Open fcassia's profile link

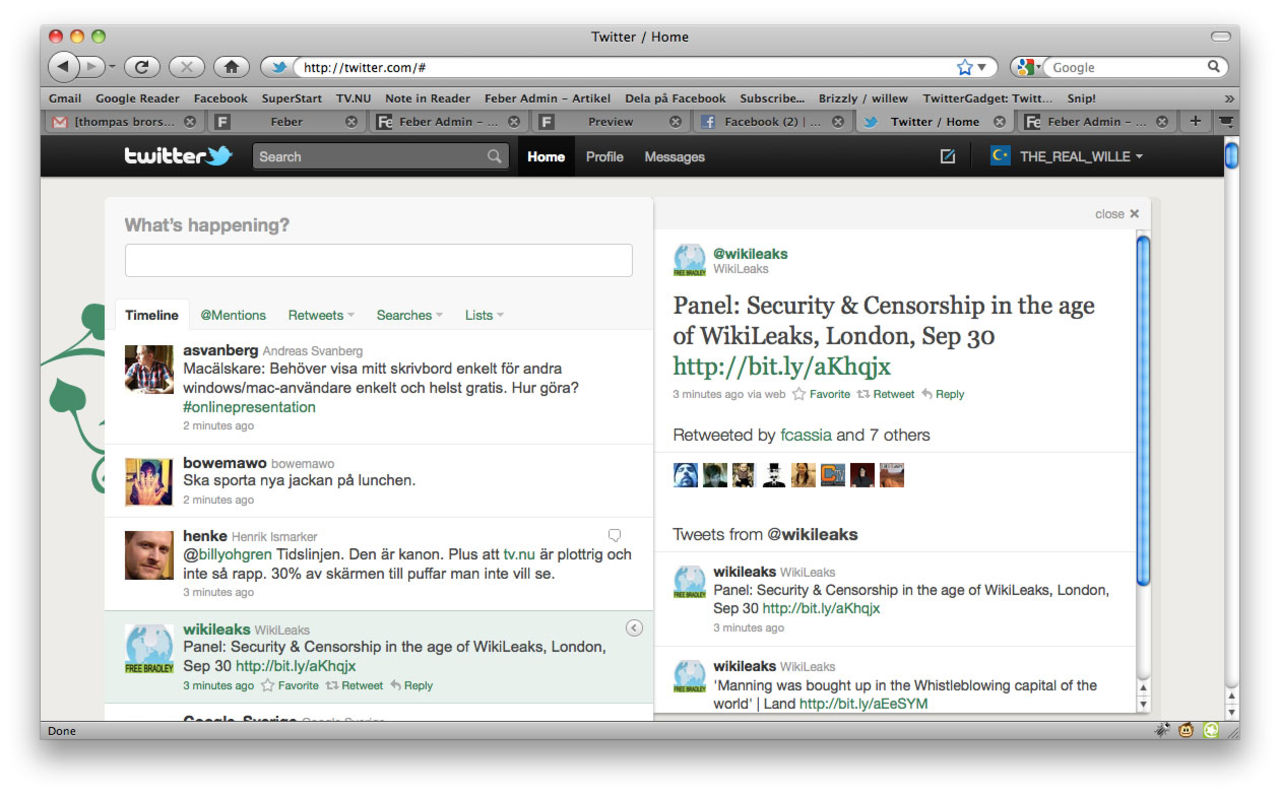coord(806,435)
